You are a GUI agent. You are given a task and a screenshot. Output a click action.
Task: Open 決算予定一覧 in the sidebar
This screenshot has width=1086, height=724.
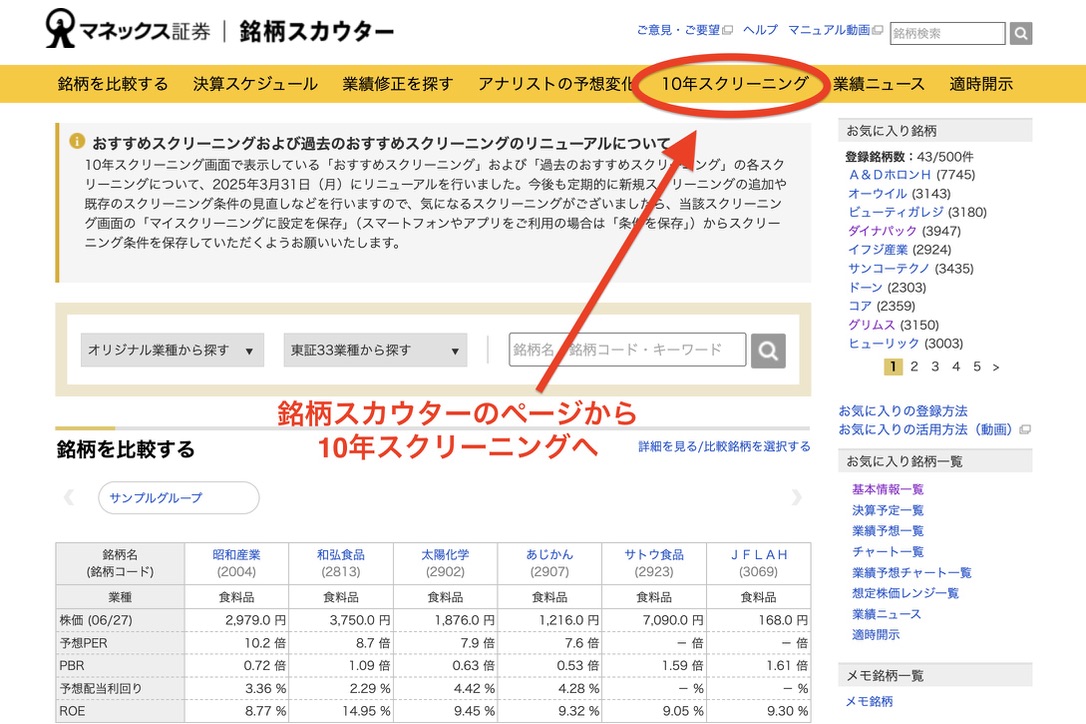[887, 510]
